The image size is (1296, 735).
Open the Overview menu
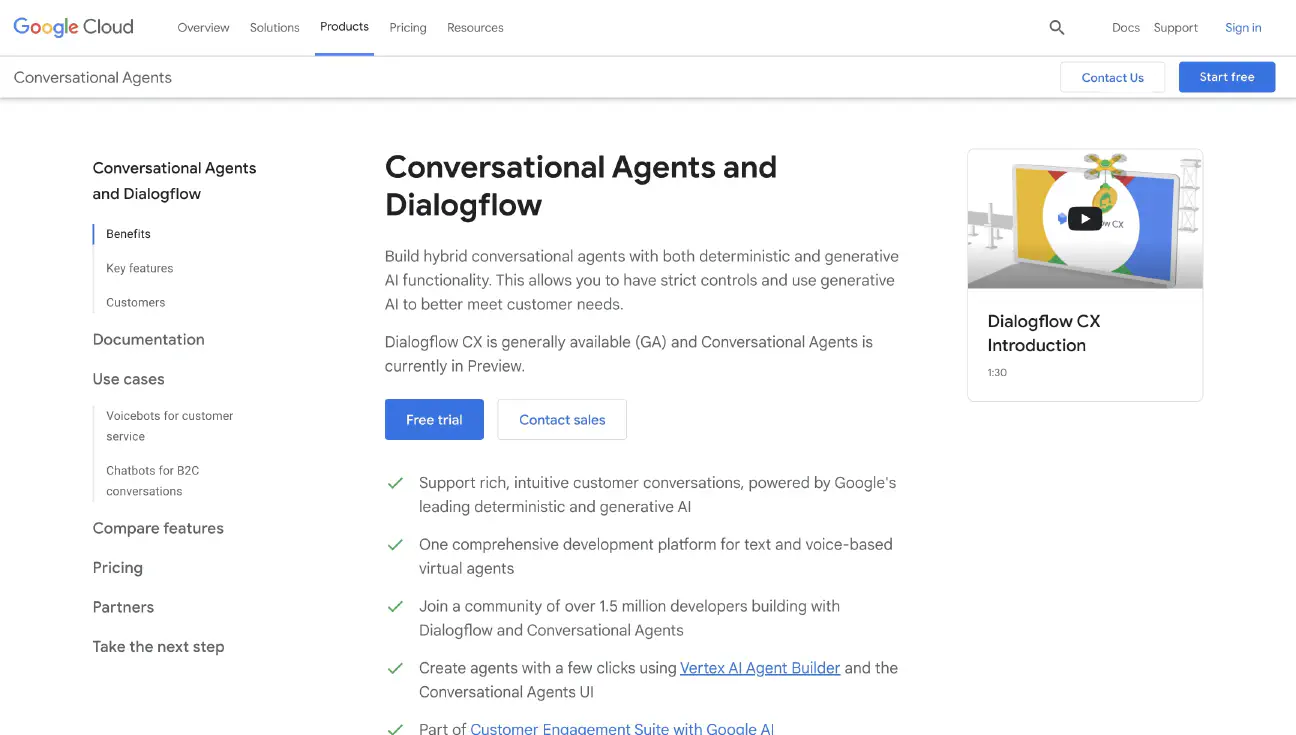click(x=203, y=28)
